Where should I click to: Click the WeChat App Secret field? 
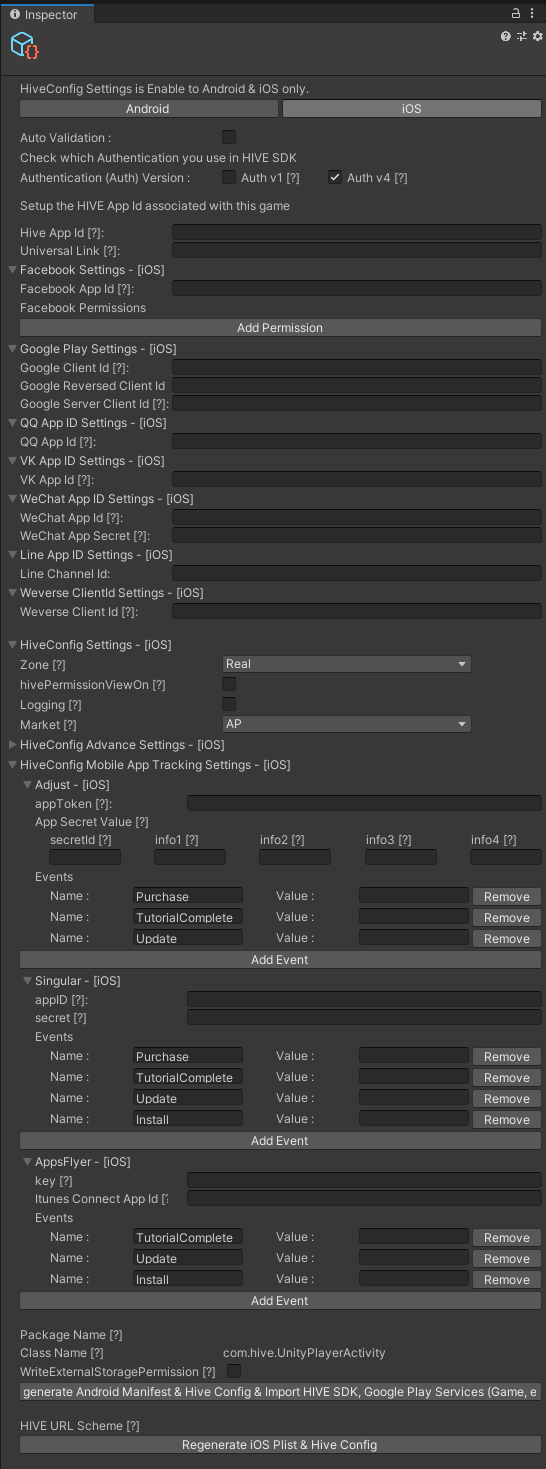357,536
